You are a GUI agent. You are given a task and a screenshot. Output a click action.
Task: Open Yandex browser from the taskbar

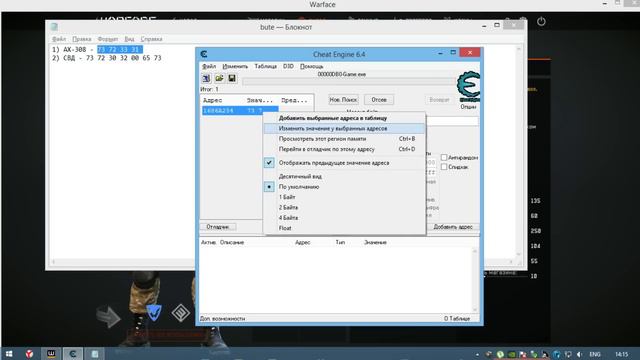pyautogui.click(x=29, y=354)
